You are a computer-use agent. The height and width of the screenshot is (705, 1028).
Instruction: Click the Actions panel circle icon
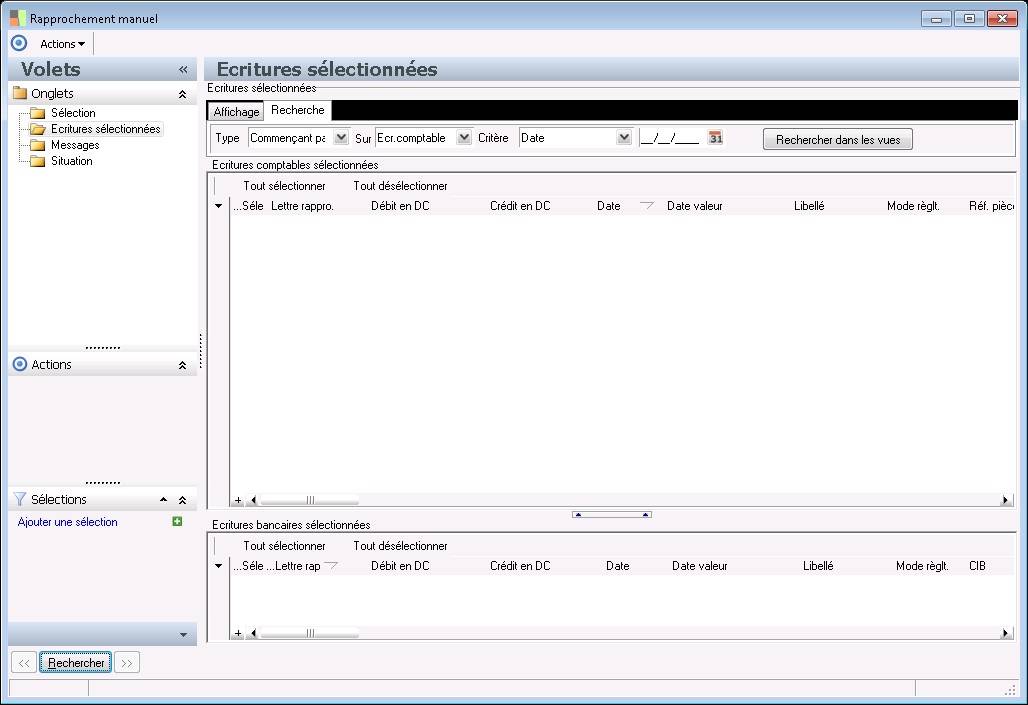pos(20,364)
